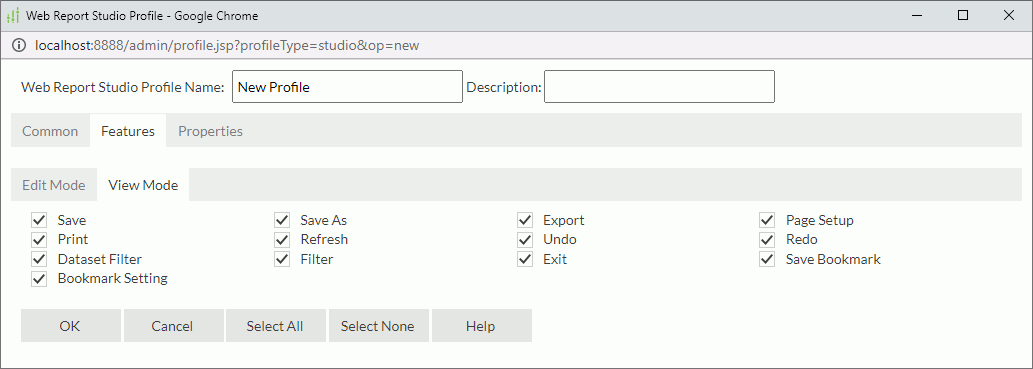Click the green app icon in title bar
The image size is (1033, 369).
(x=13, y=16)
